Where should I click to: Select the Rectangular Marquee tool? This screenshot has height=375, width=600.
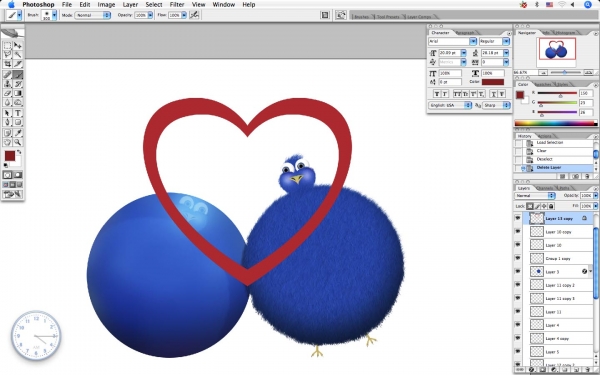(x=7, y=46)
